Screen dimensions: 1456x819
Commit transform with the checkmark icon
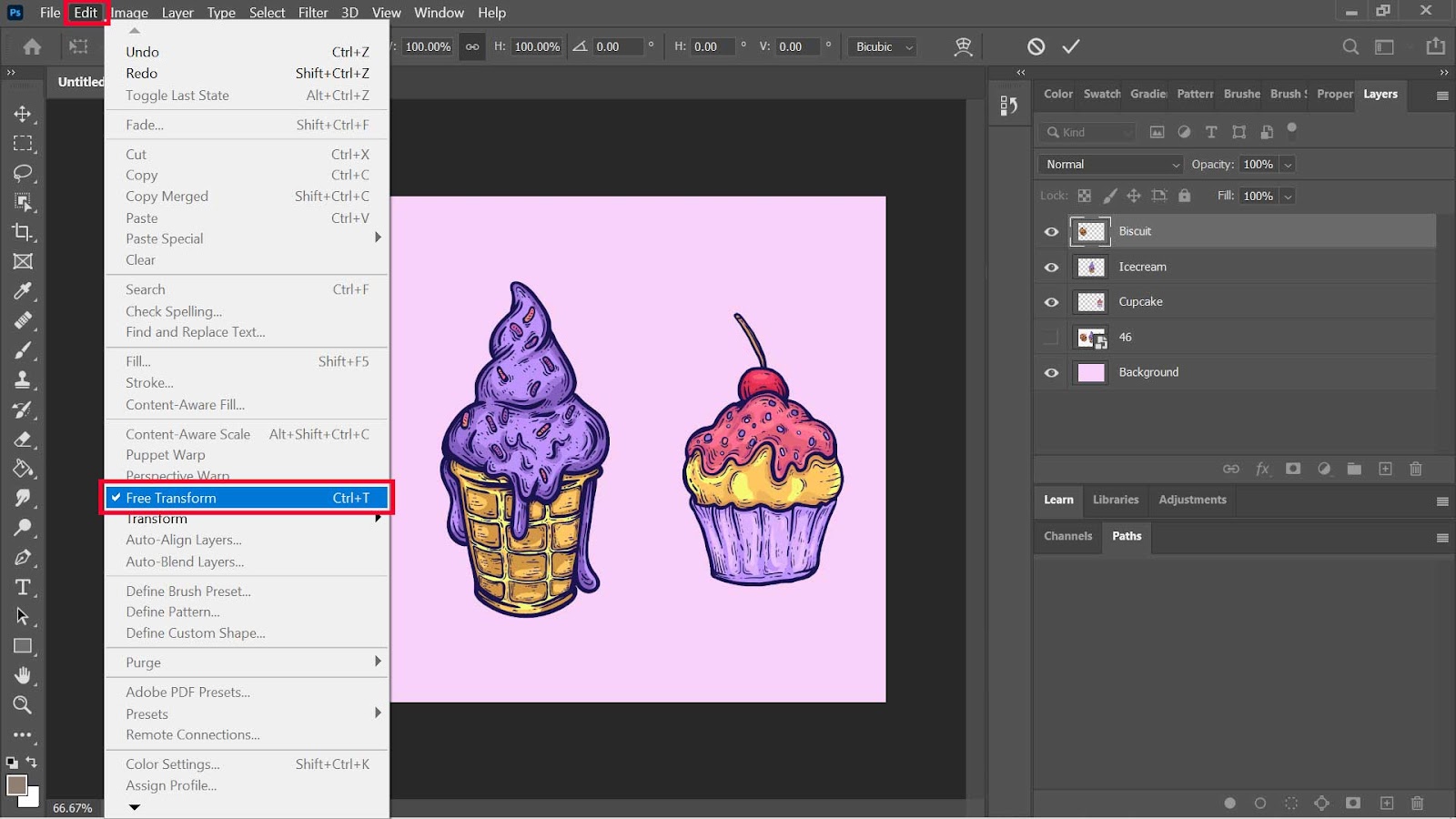1071,46
